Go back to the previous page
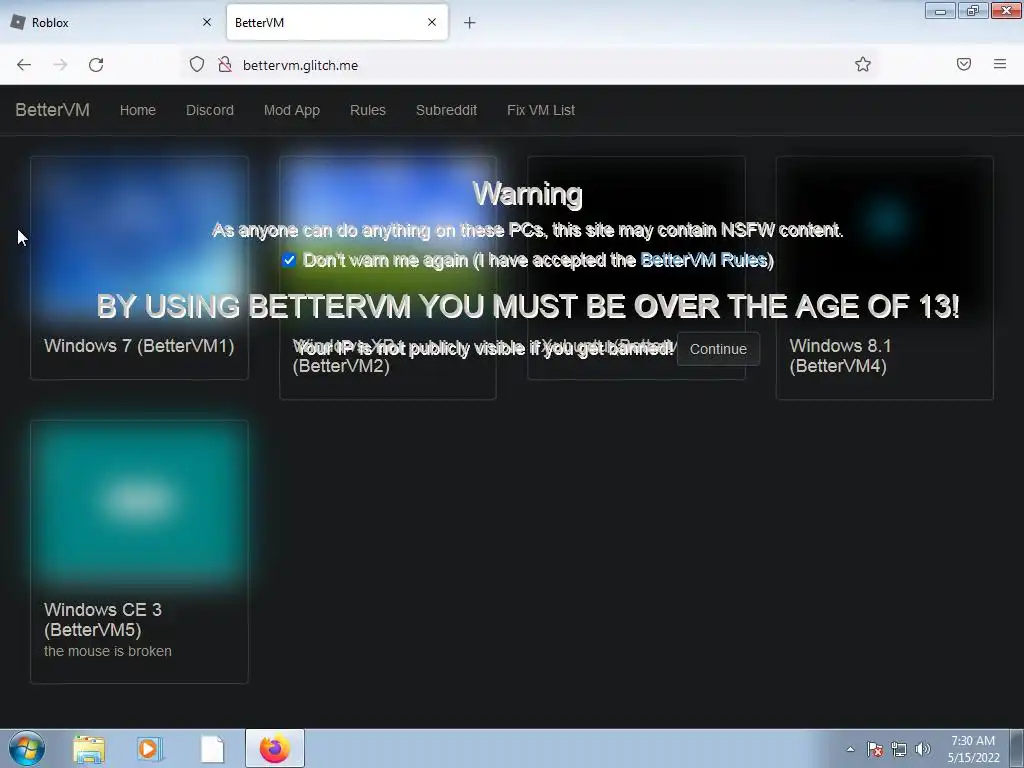Viewport: 1024px width, 768px height. (24, 65)
